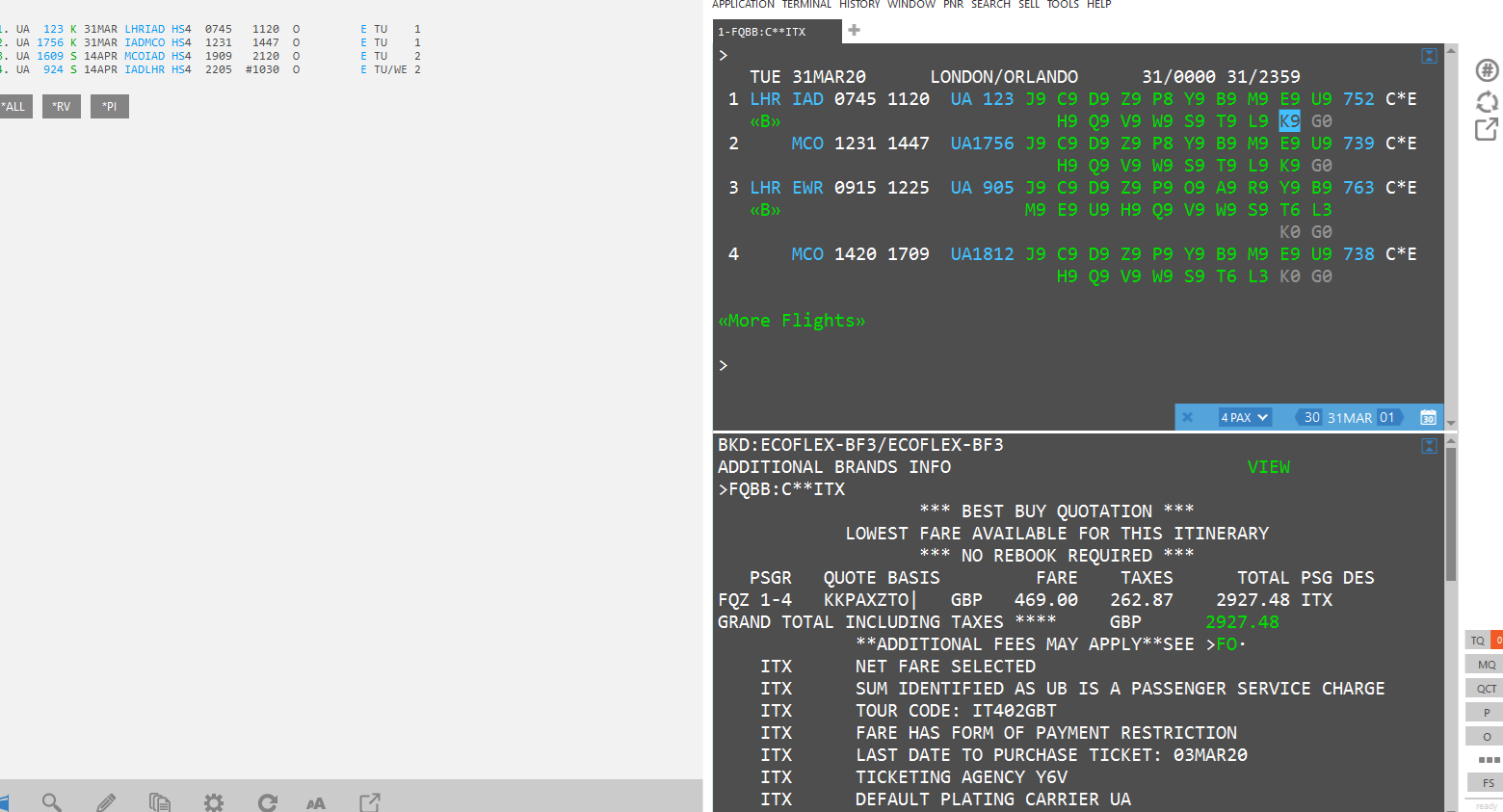Click the MQ button on the right sidebar
The image size is (1503, 812).
[1487, 665]
